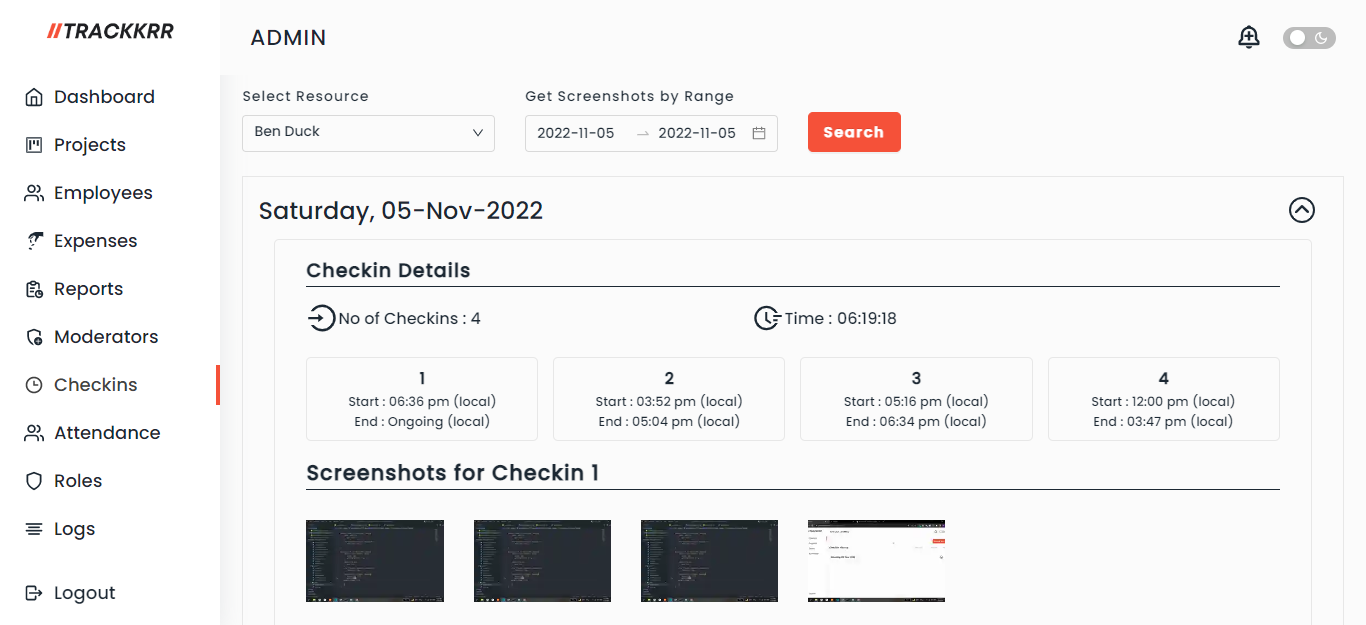Open the Logs menu entry

[x=74, y=529]
